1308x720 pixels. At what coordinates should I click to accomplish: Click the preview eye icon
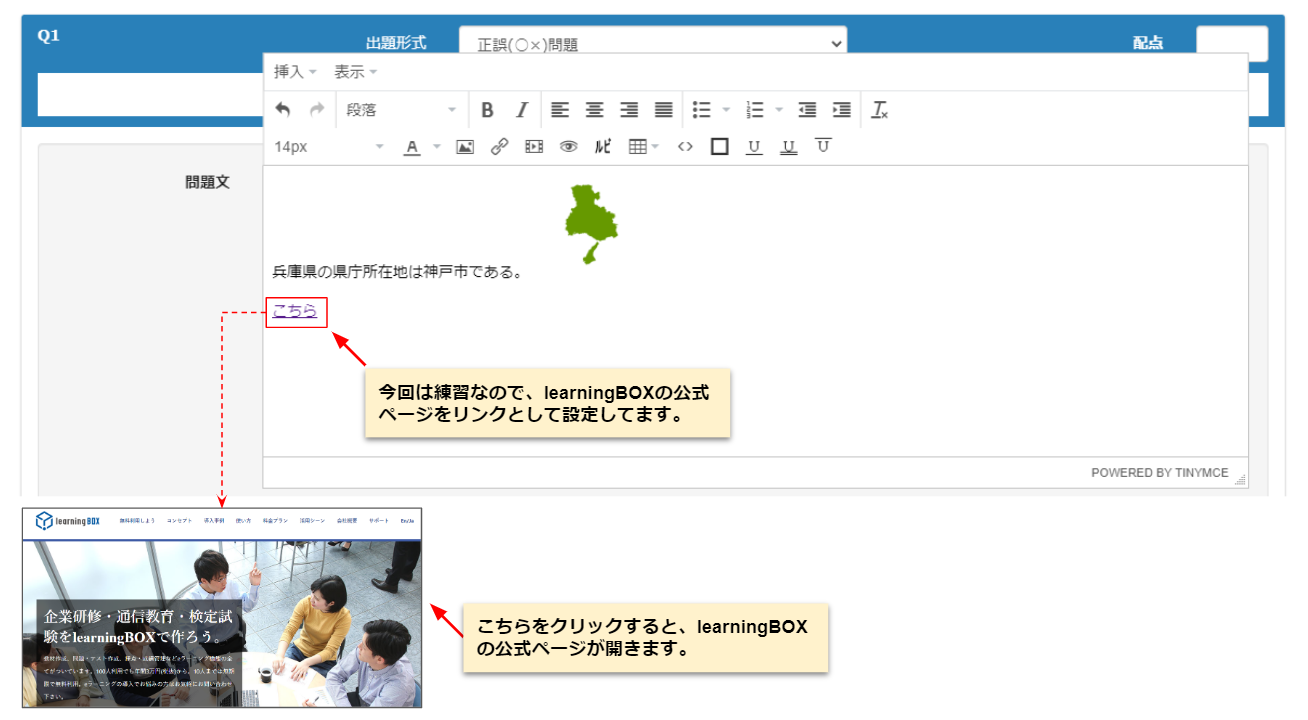(x=568, y=147)
